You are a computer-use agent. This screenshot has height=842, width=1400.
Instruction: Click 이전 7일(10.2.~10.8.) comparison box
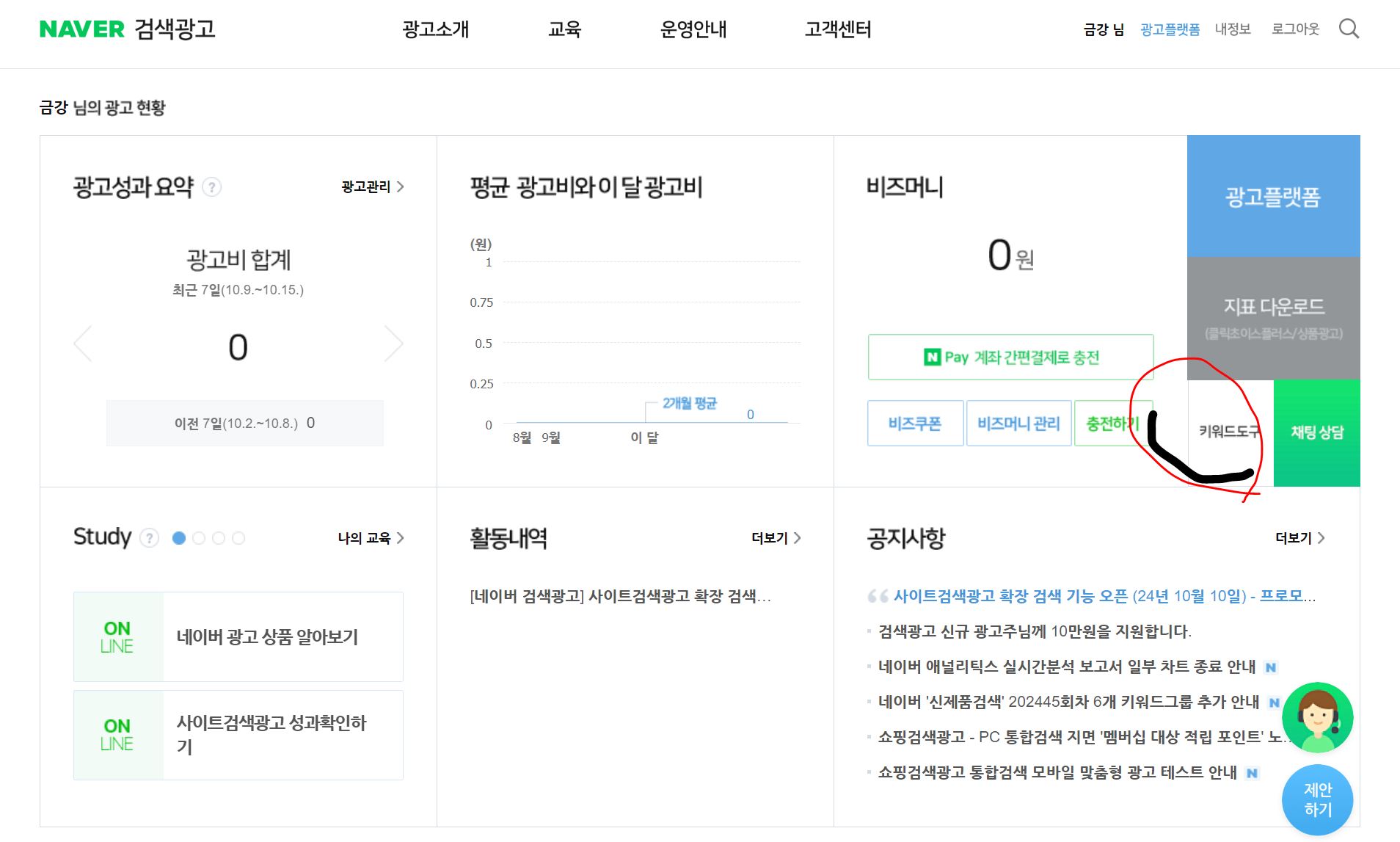click(245, 424)
